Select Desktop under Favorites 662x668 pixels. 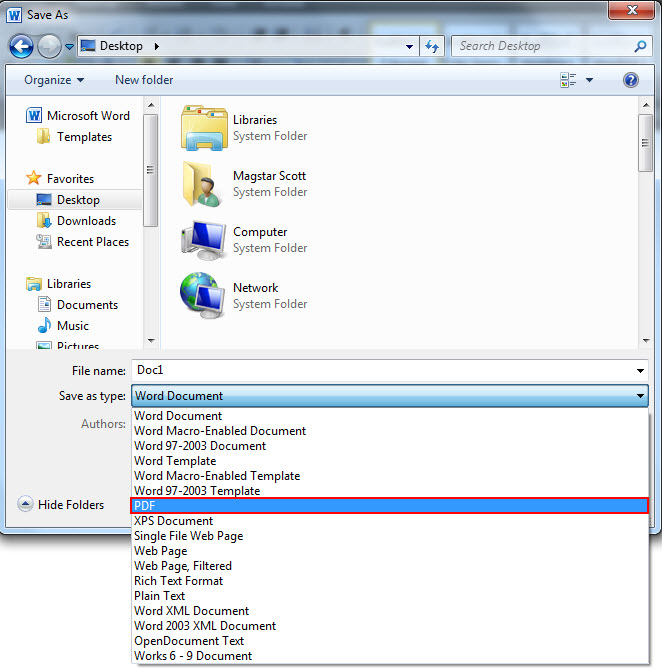tap(75, 200)
